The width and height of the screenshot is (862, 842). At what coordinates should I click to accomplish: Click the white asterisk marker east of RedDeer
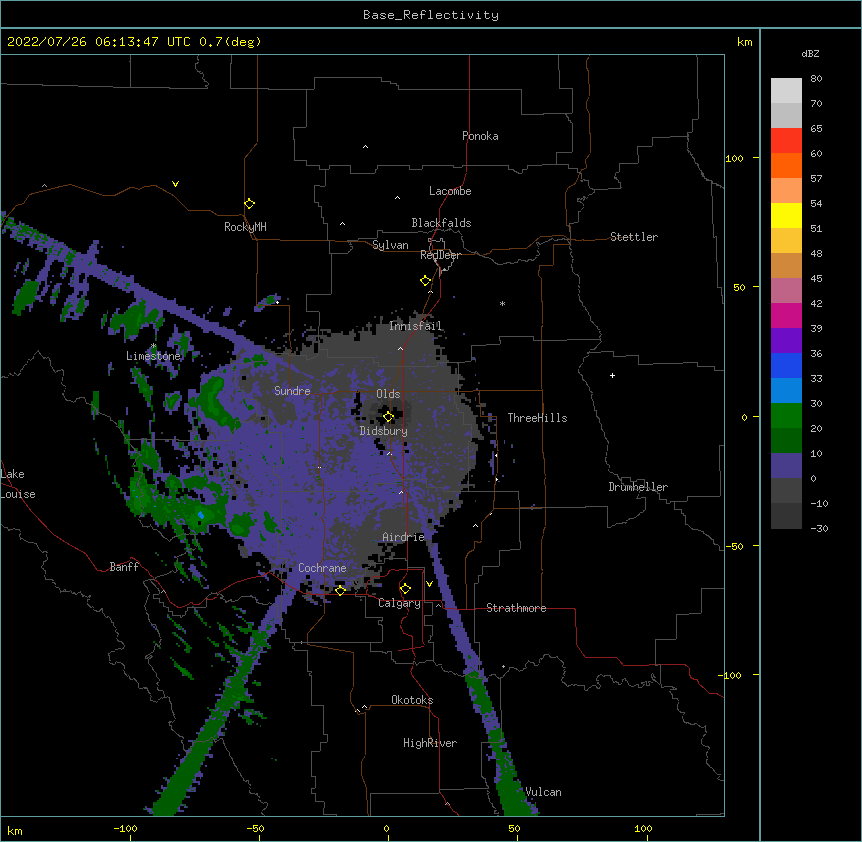(x=502, y=303)
